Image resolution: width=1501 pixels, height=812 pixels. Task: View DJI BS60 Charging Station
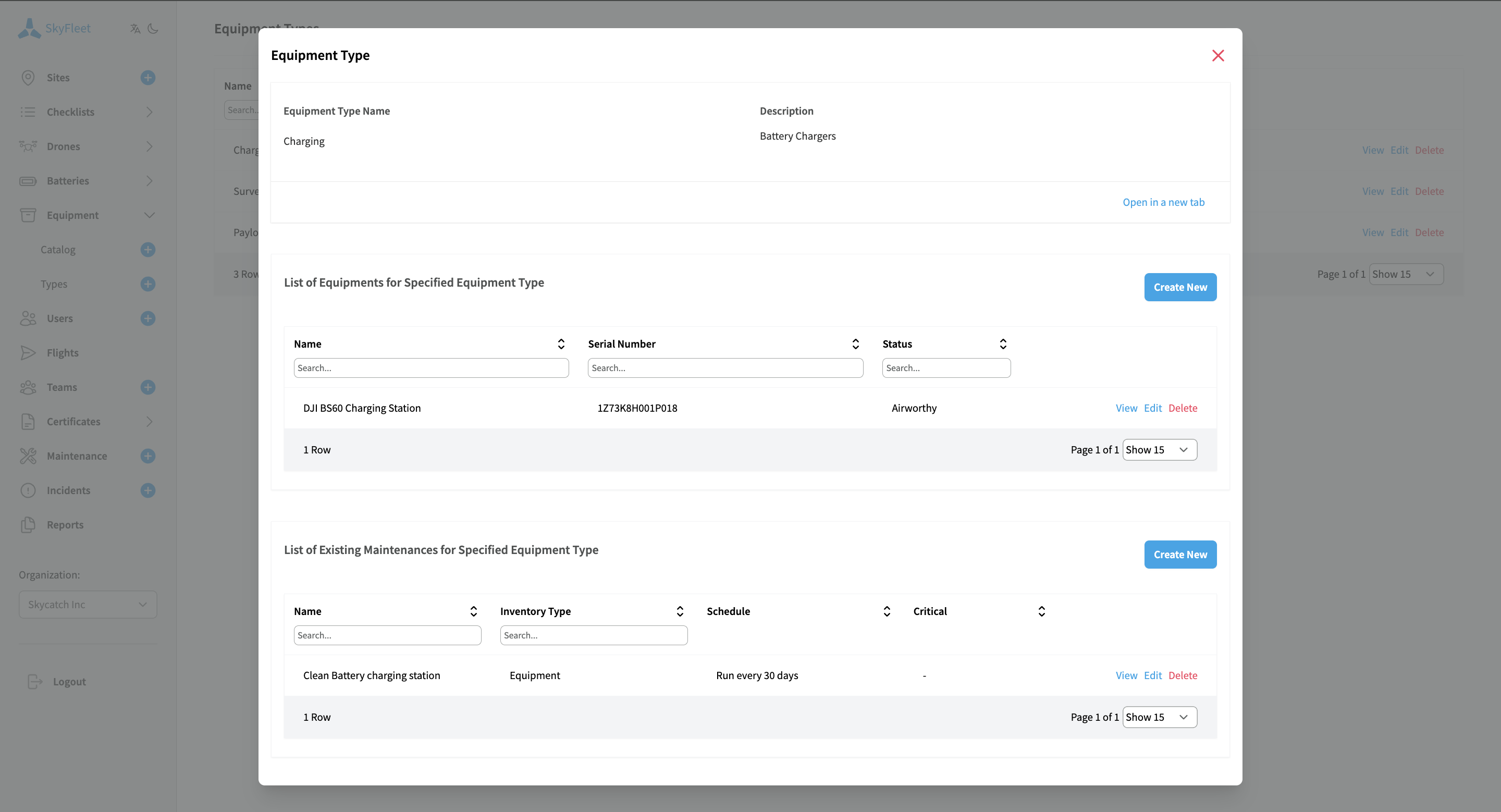pyautogui.click(x=1126, y=408)
